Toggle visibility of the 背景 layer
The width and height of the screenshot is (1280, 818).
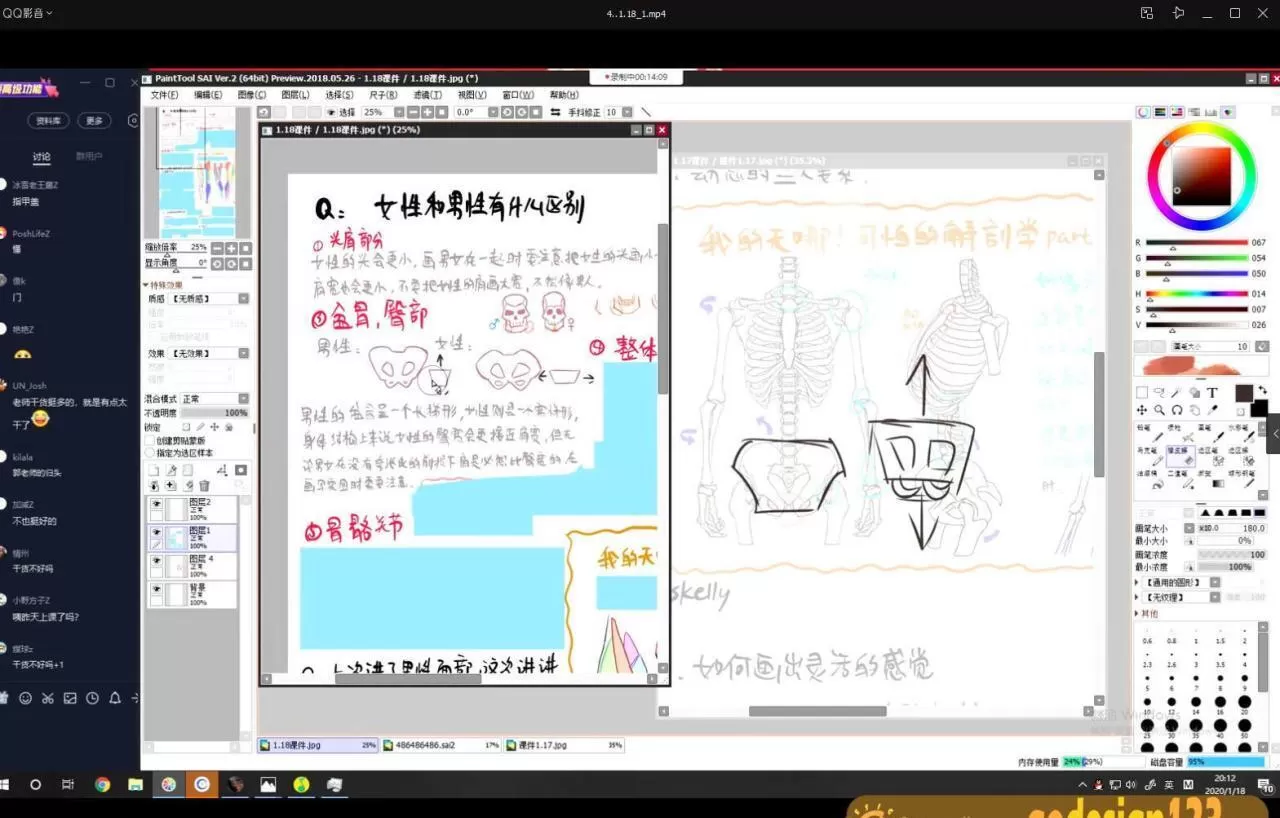(156, 592)
